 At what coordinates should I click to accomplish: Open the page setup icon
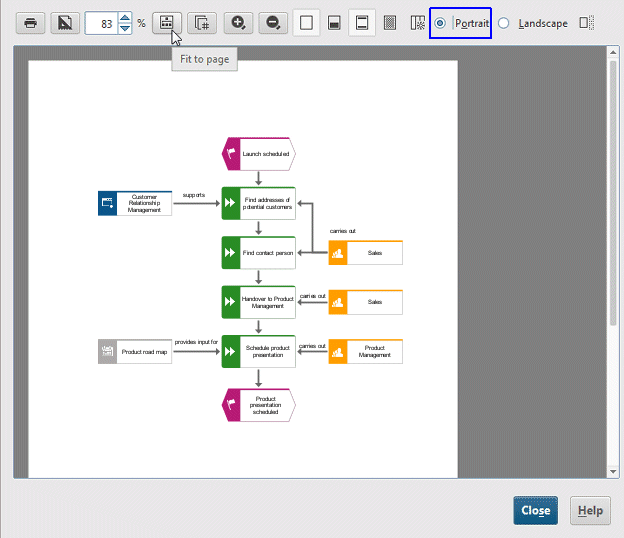pyautogui.click(x=65, y=23)
